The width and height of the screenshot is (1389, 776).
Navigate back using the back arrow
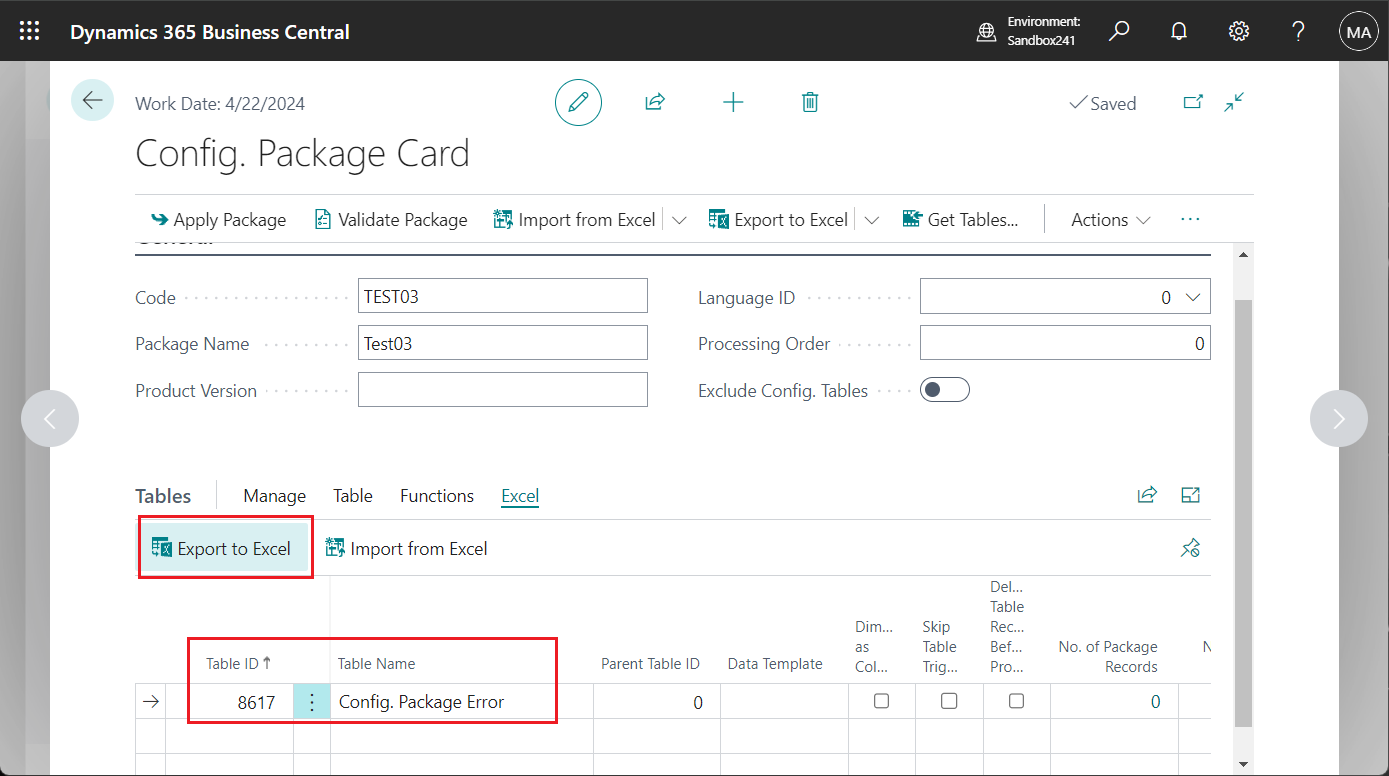point(92,101)
